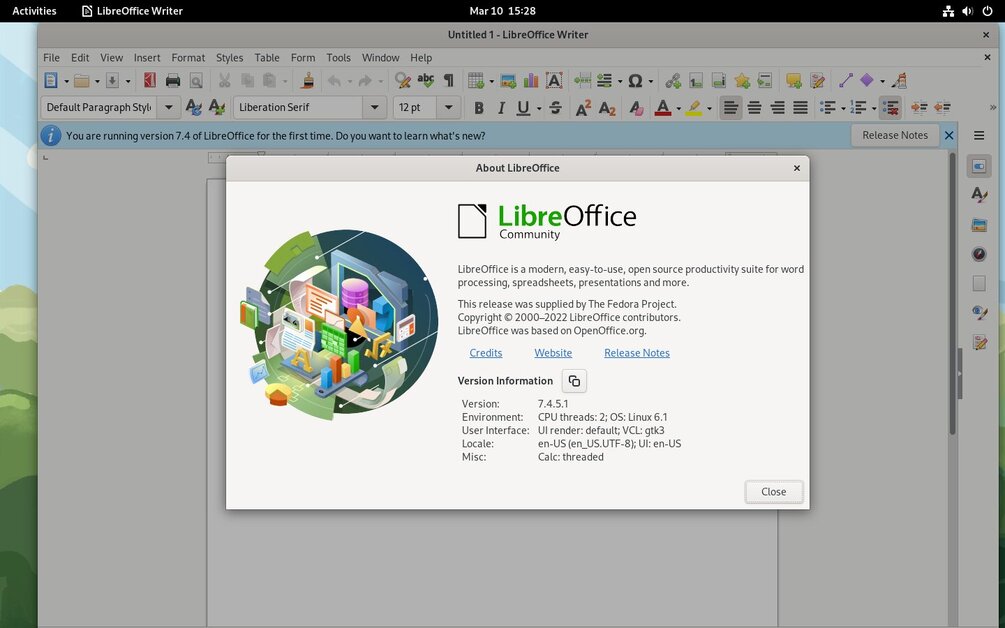Viewport: 1005px width, 628px height.
Task: Click the Insert Chart icon
Action: click(x=531, y=81)
